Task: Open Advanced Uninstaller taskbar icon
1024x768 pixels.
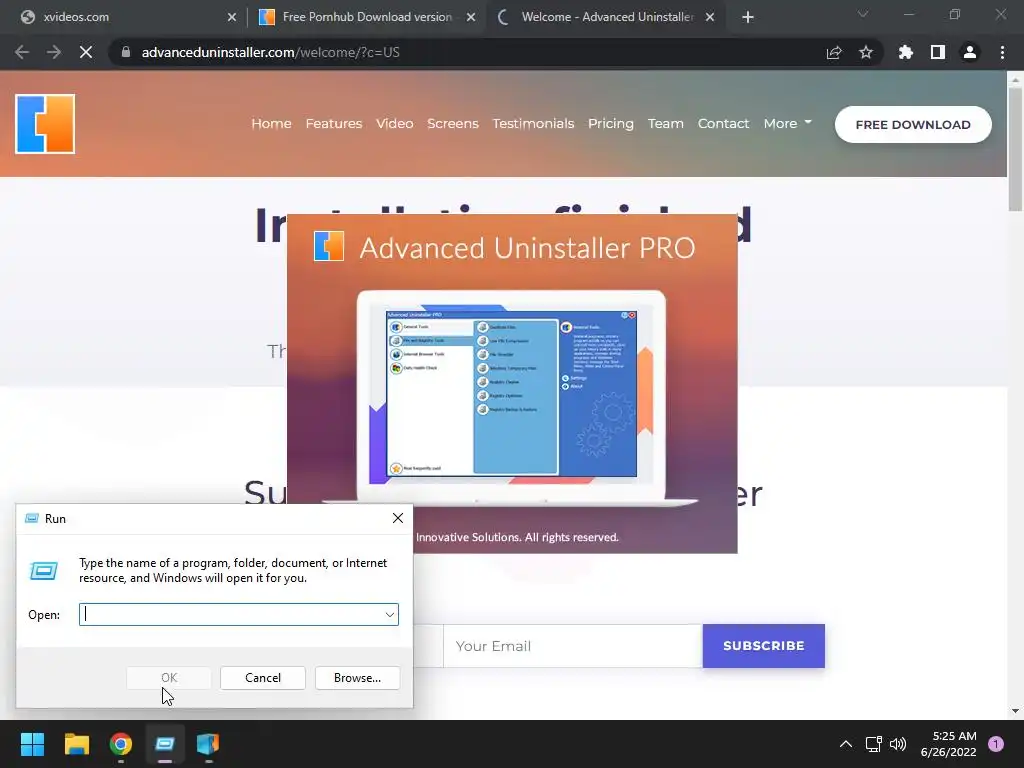Action: (208, 744)
